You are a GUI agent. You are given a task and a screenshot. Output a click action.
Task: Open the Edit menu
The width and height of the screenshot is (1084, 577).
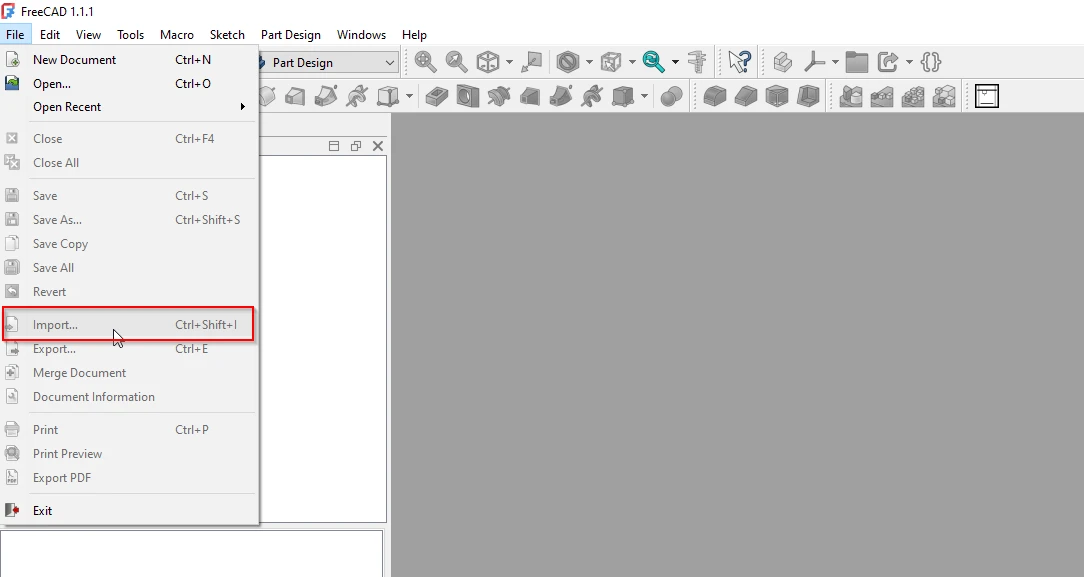(x=50, y=35)
